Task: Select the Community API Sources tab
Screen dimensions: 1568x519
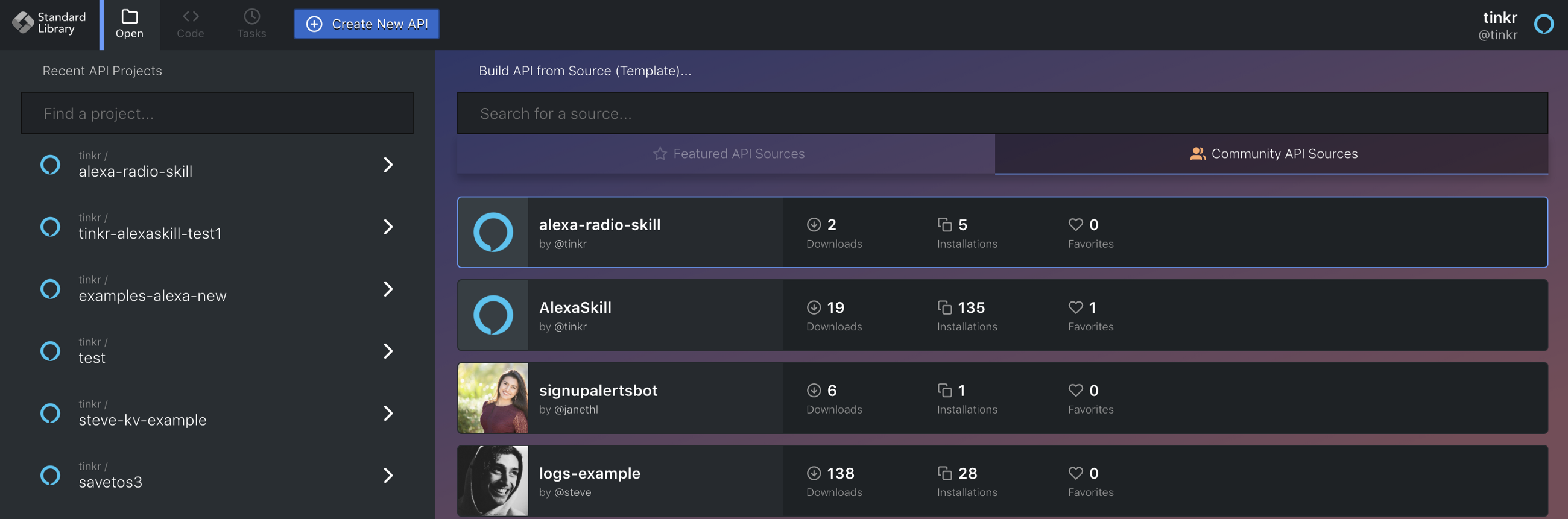Action: 1272,153
